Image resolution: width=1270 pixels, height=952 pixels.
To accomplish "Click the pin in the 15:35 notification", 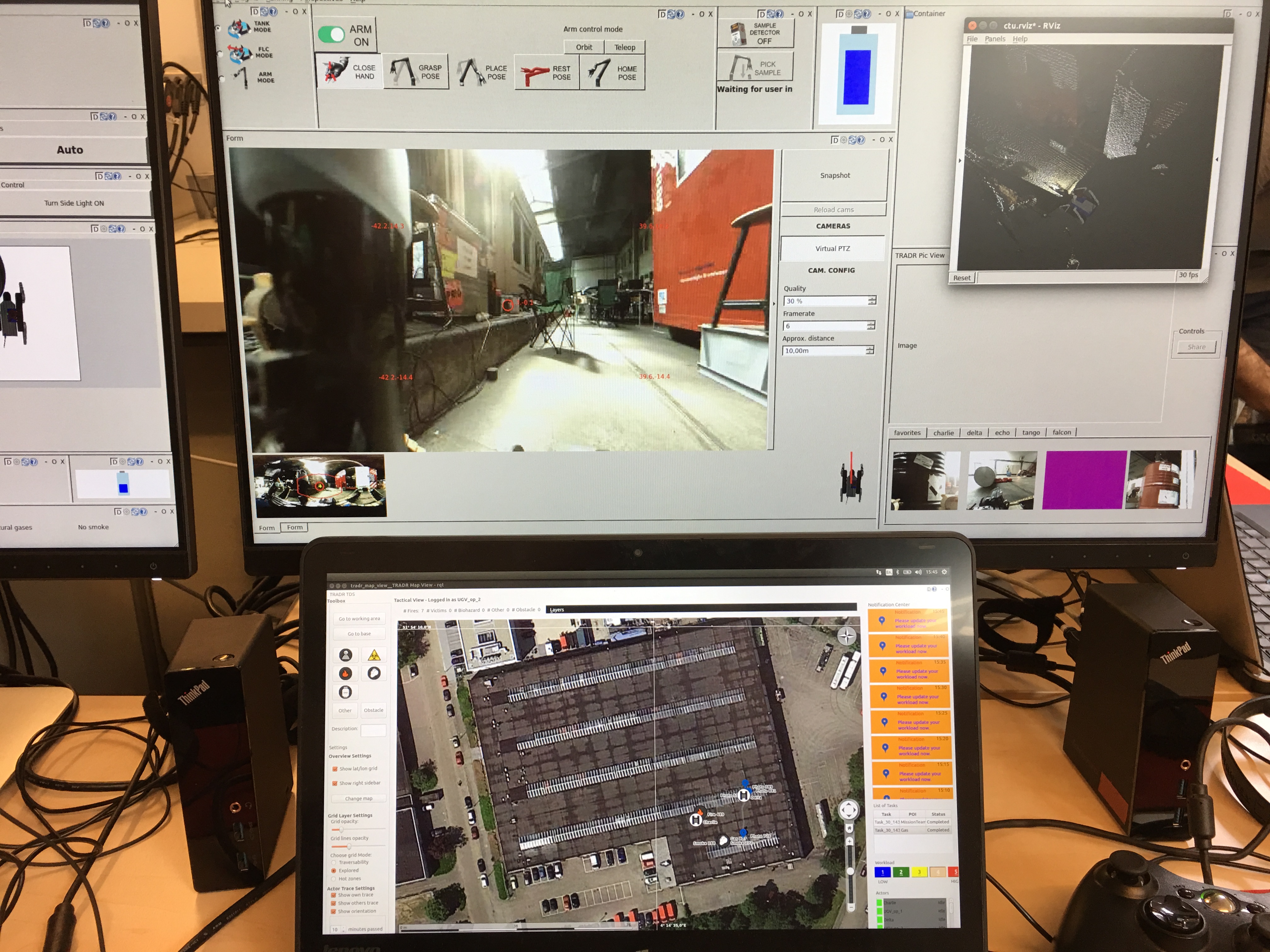I will tap(883, 671).
